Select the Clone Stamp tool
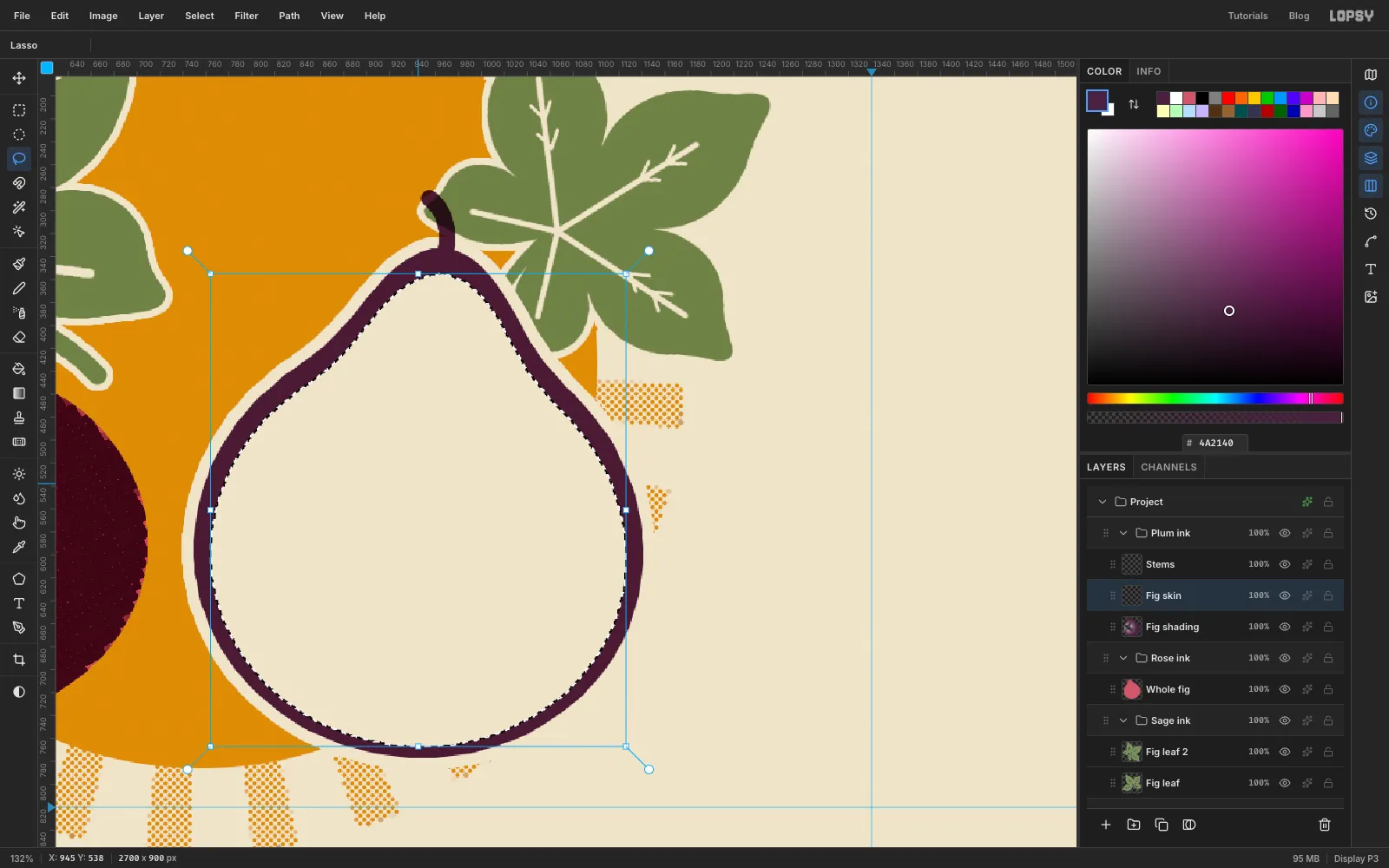Viewport: 1389px width, 868px height. click(19, 418)
